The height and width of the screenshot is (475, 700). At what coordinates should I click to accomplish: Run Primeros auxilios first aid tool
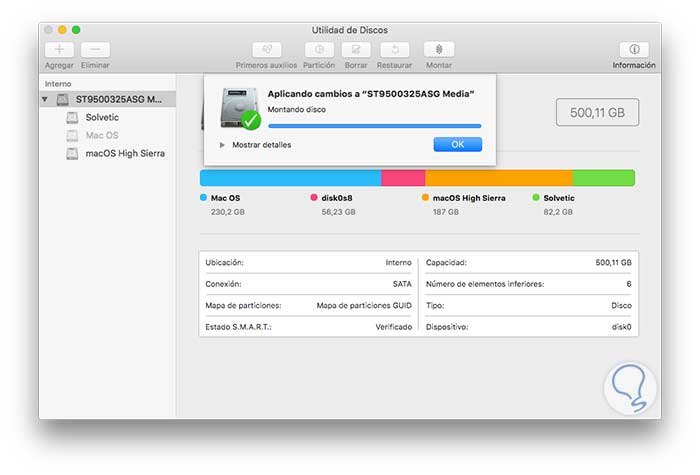(267, 50)
